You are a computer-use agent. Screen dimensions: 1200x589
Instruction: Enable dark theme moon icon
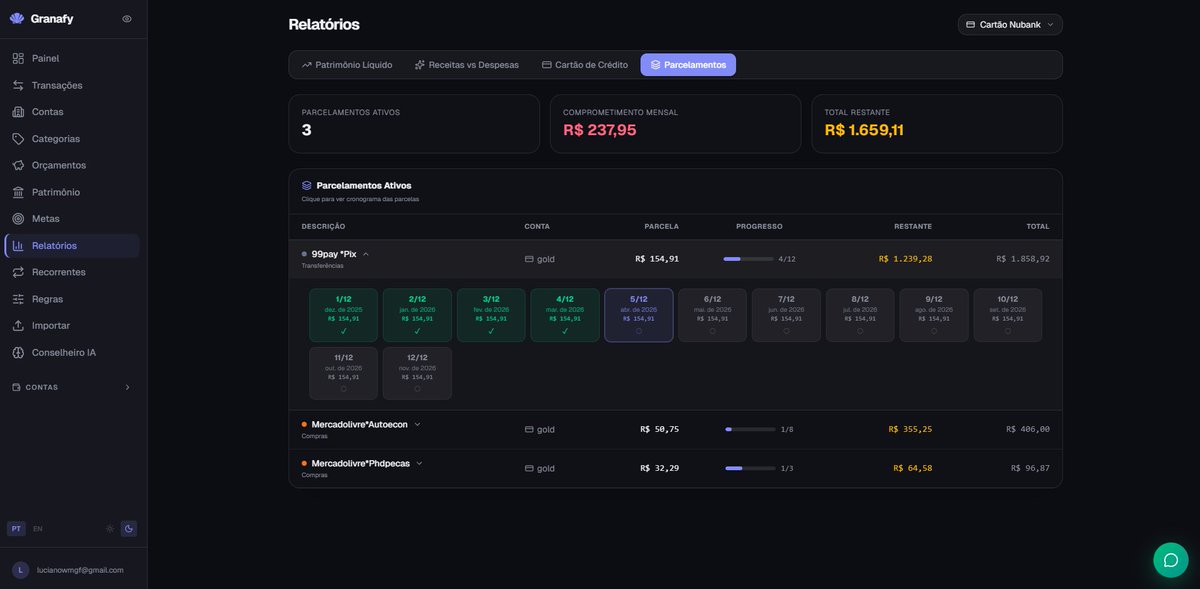(129, 529)
